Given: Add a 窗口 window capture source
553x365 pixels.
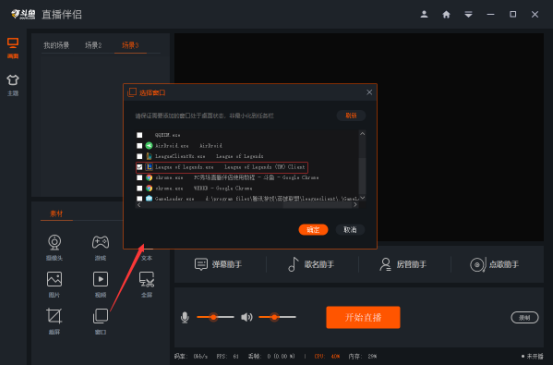Looking at the screenshot, I should pyautogui.click(x=101, y=321).
